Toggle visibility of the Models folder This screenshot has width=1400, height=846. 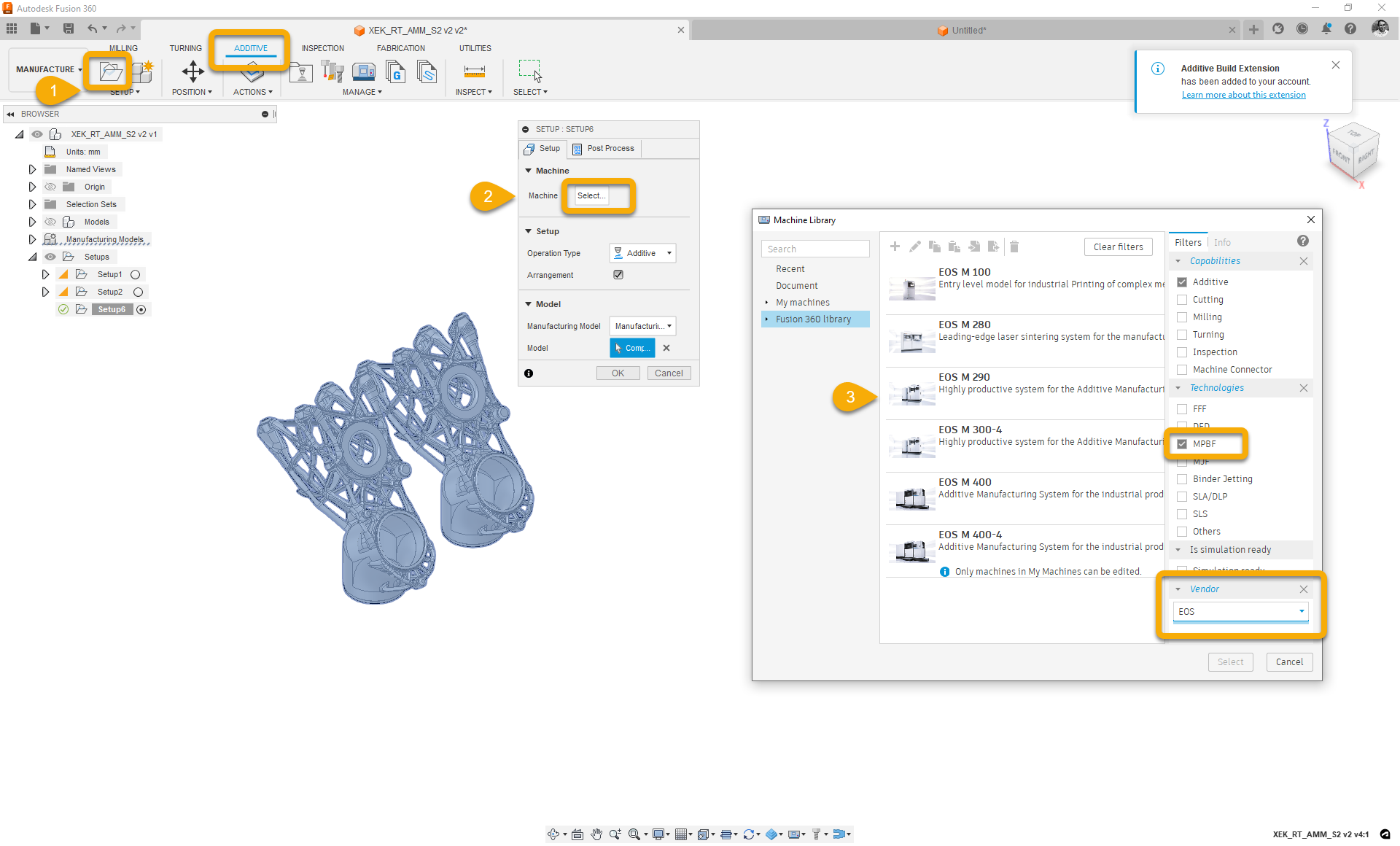point(50,222)
